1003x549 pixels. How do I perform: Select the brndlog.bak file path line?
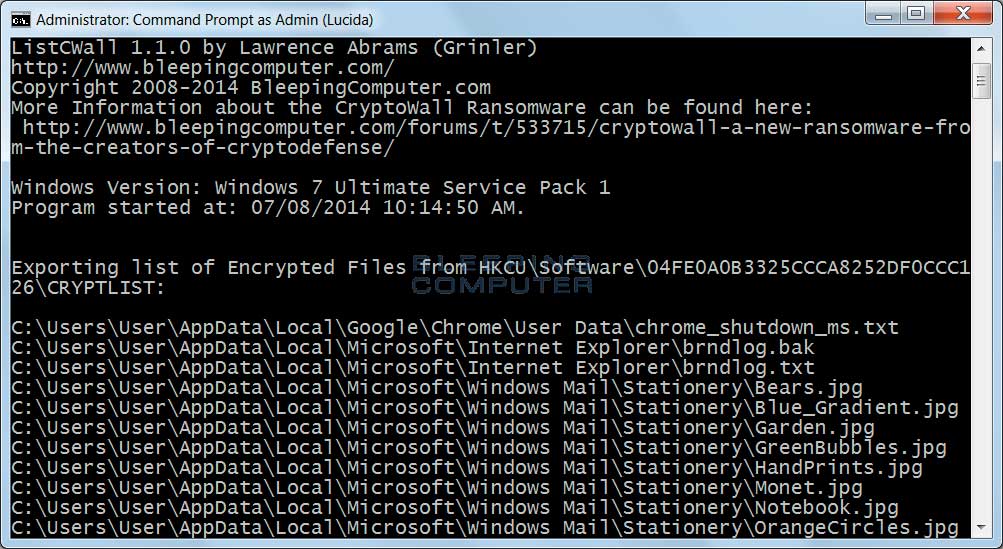[413, 348]
